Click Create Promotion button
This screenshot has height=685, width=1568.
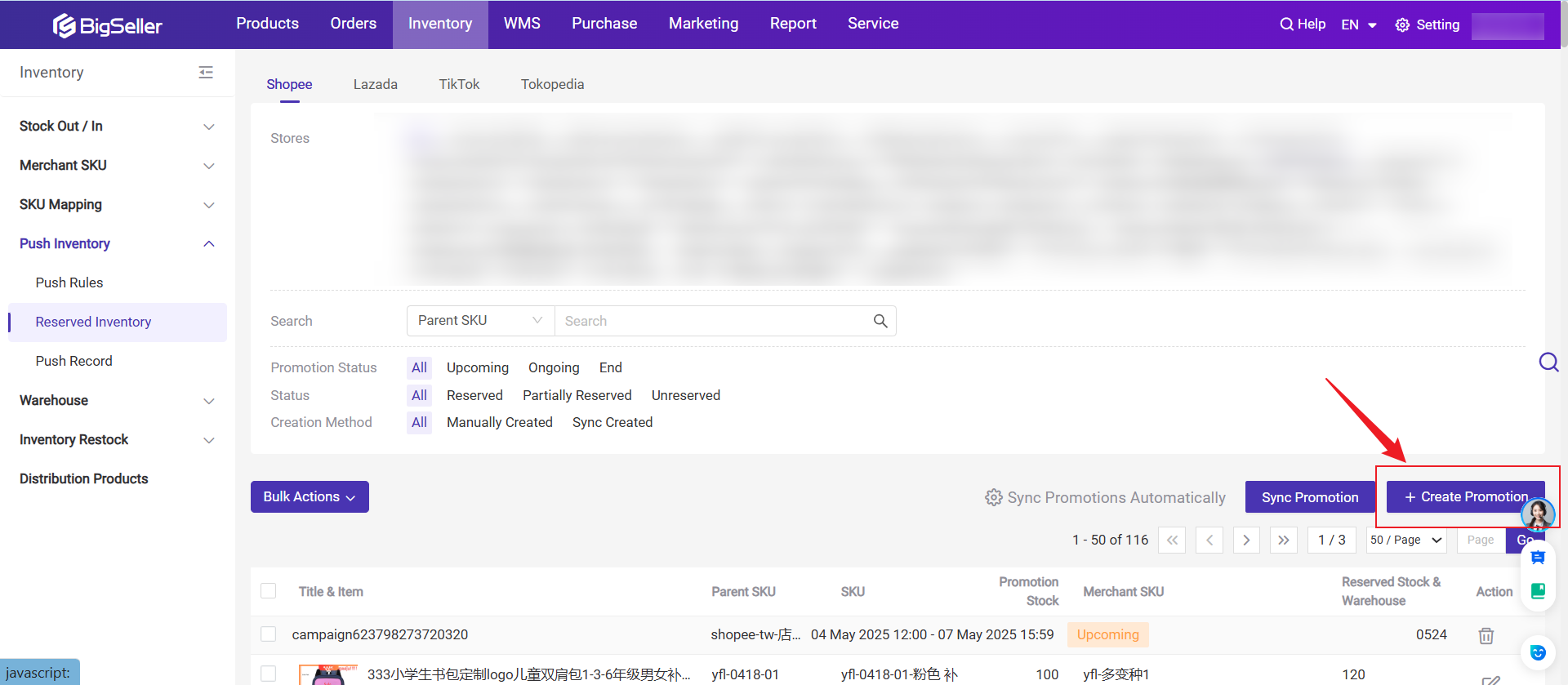point(1466,497)
